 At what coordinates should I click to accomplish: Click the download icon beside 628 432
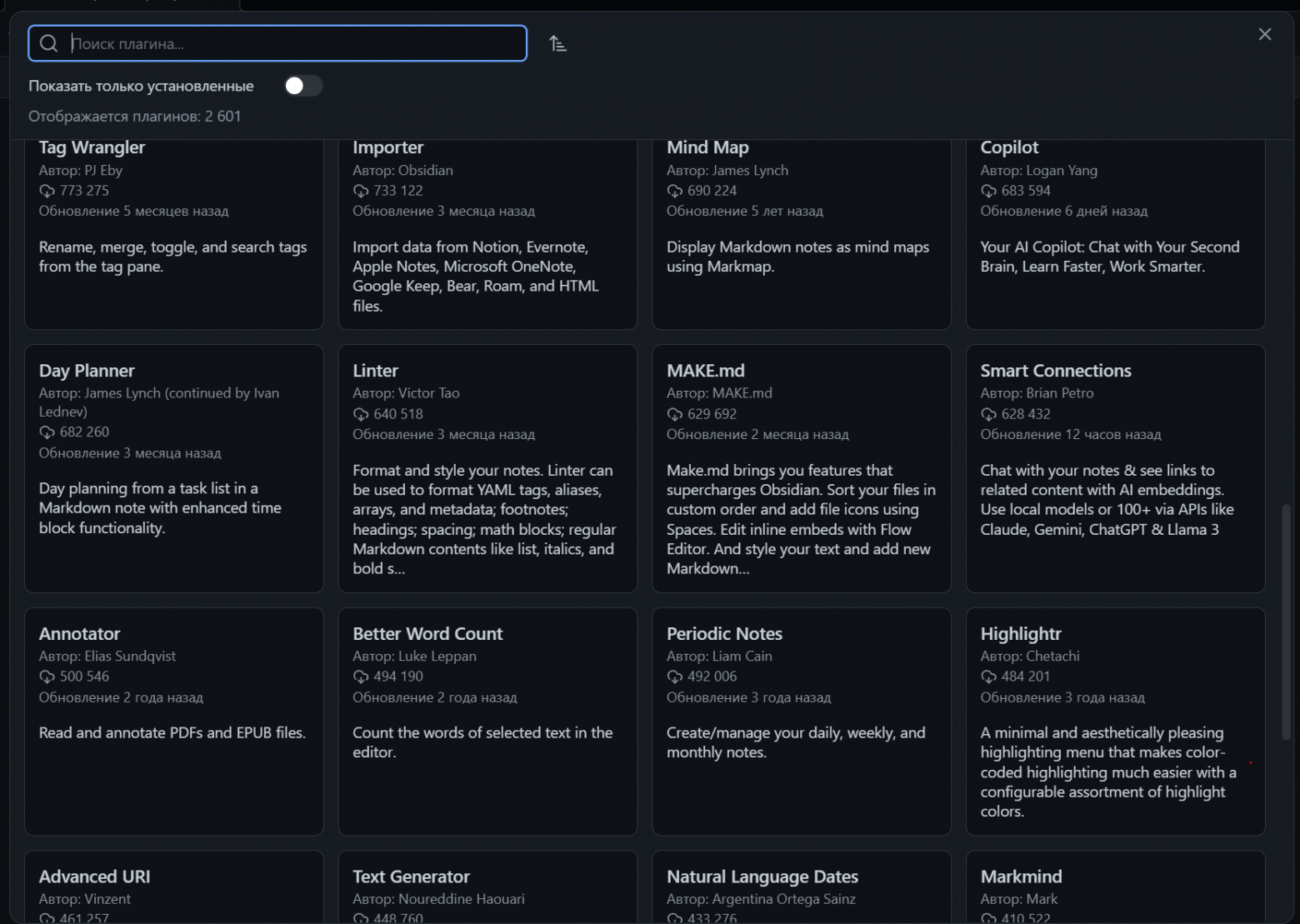tap(988, 414)
